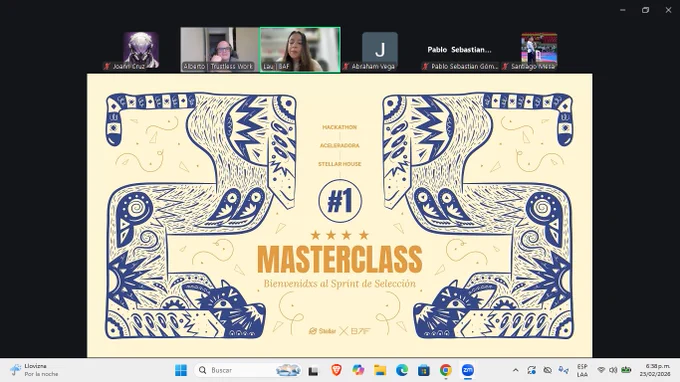Image resolution: width=680 pixels, height=382 pixels.
Task: Open File Explorer from taskbar
Action: [x=380, y=370]
